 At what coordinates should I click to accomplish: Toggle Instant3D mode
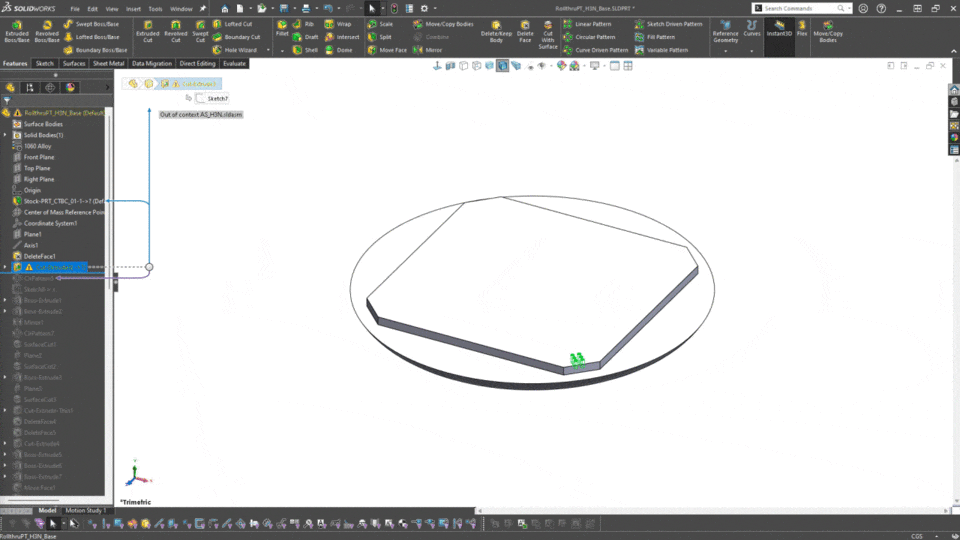coord(778,30)
